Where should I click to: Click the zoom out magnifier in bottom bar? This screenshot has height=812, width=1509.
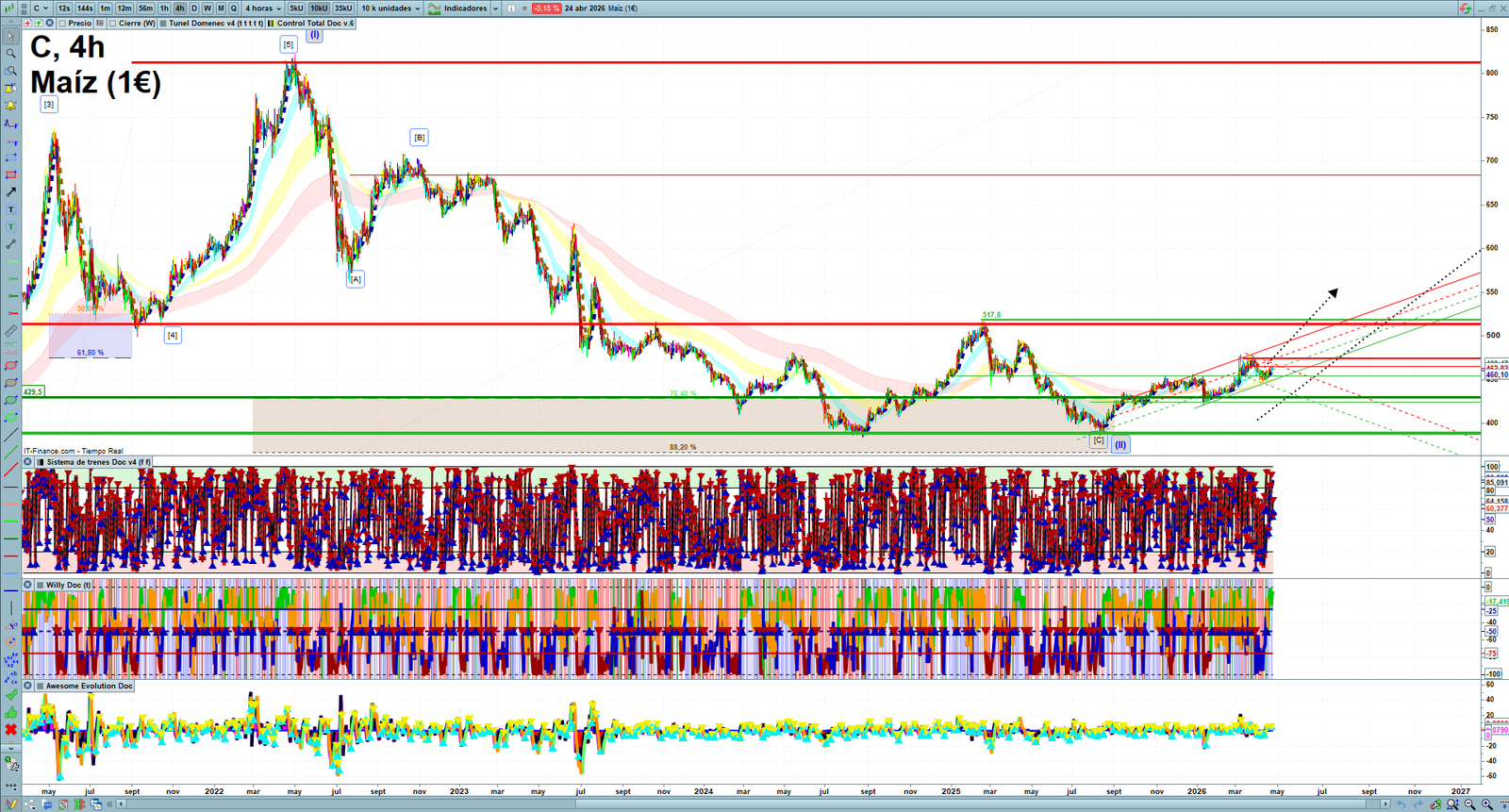pos(1469,804)
